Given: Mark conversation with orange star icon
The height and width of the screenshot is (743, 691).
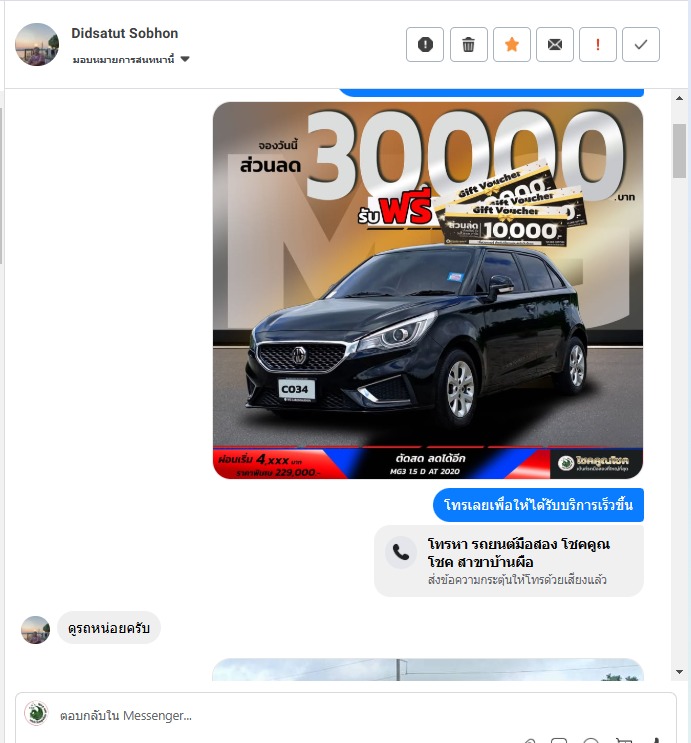Looking at the screenshot, I should point(511,45).
